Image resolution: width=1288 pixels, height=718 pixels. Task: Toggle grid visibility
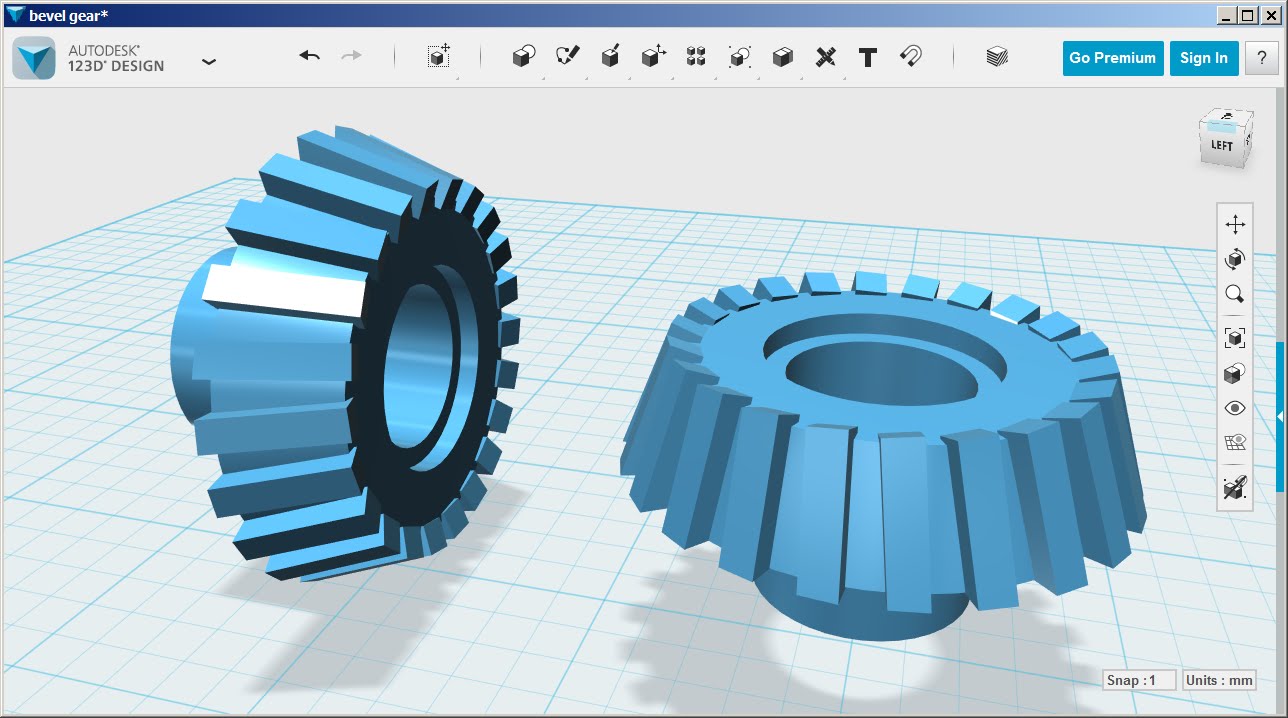pos(1234,443)
